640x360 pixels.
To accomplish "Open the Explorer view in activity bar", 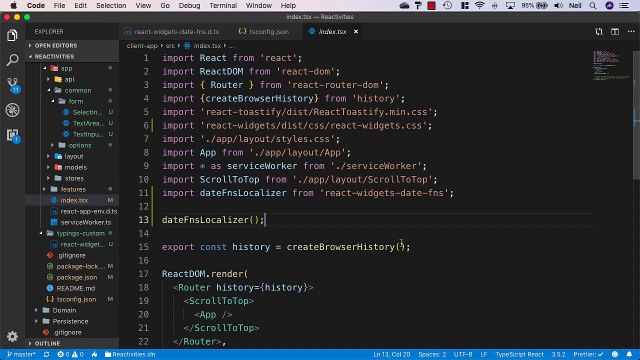I will pos(12,35).
